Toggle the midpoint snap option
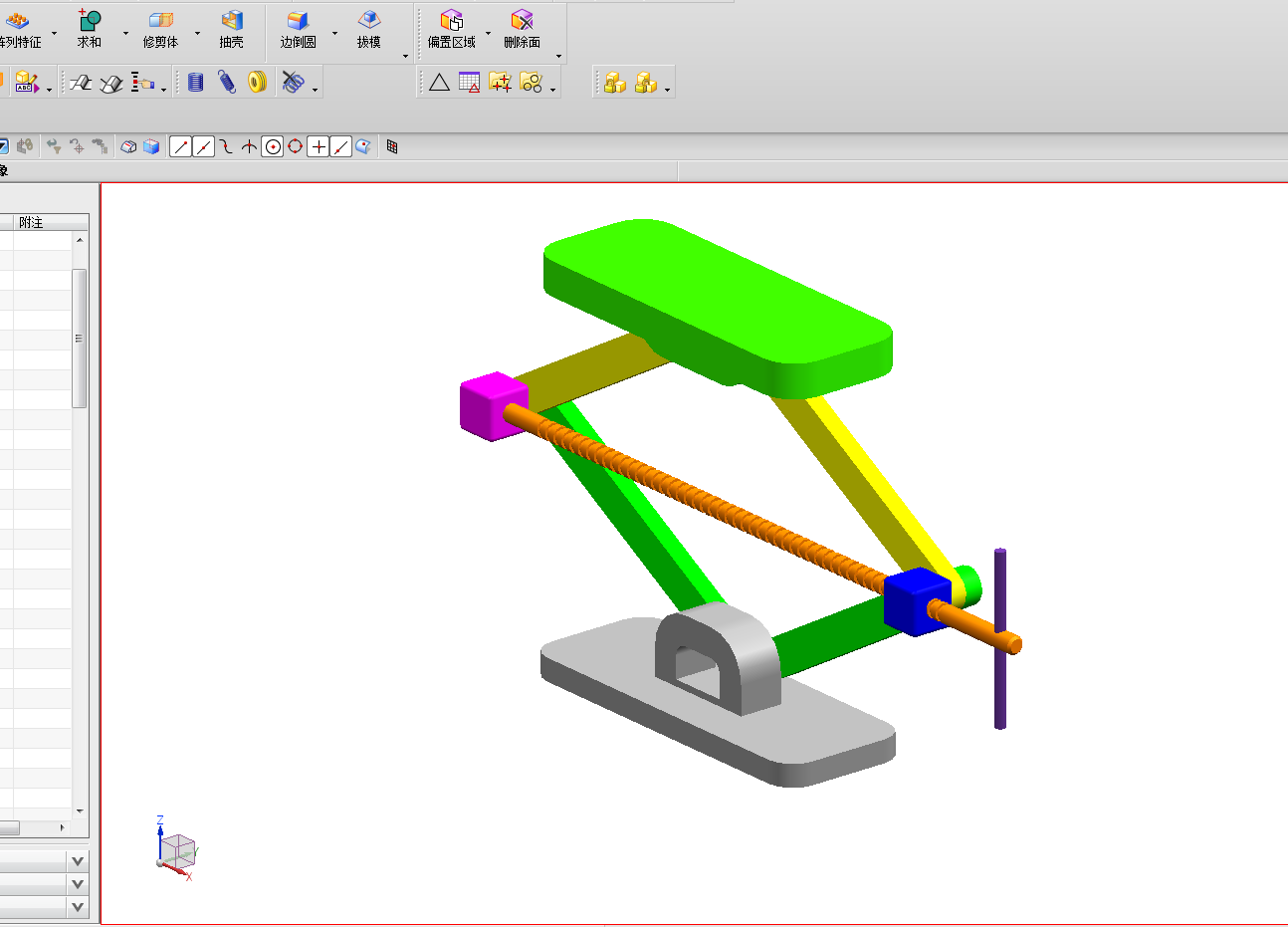The height and width of the screenshot is (927, 1288). click(x=203, y=147)
